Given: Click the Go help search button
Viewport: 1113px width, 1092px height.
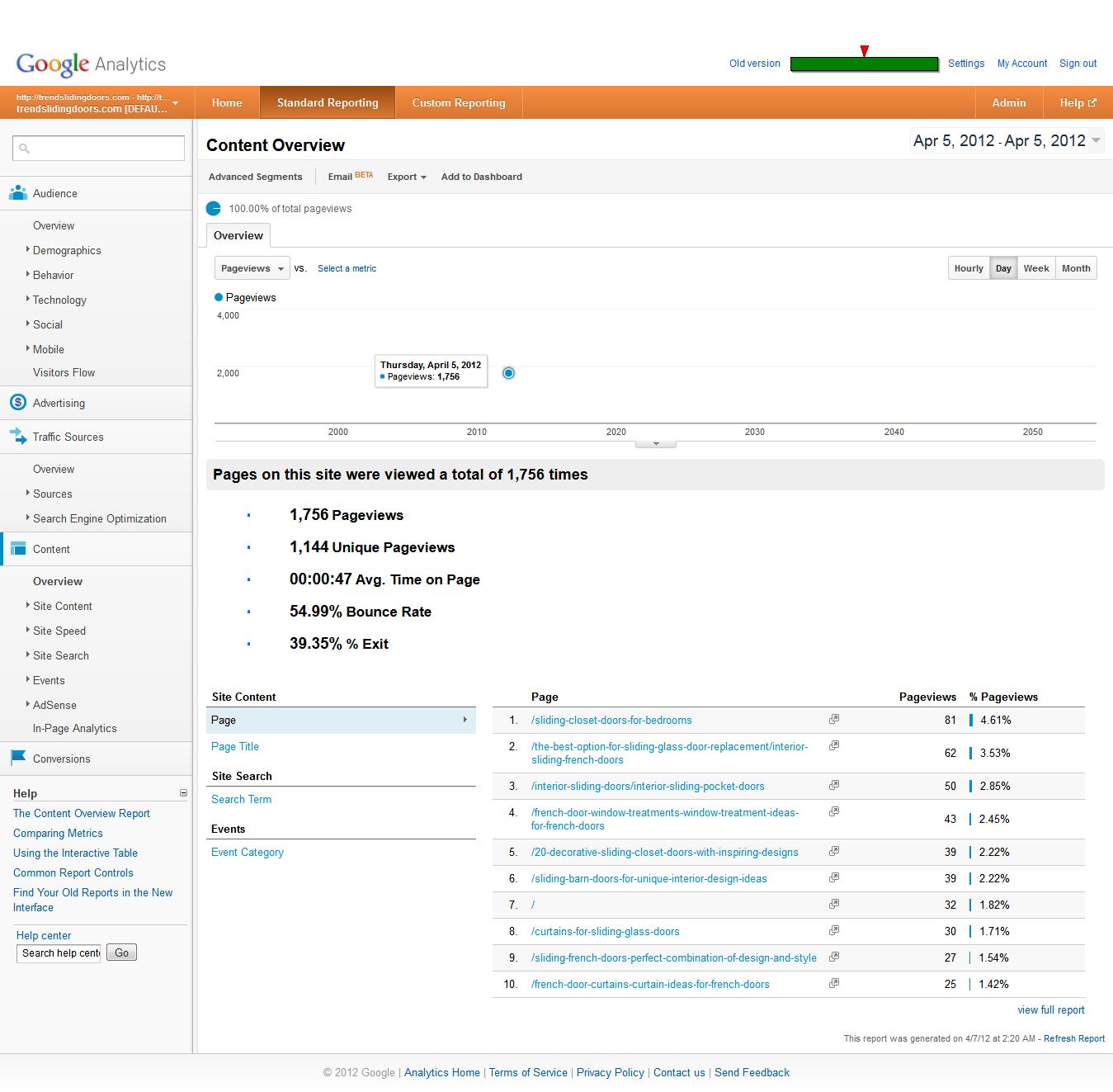Looking at the screenshot, I should 122,953.
